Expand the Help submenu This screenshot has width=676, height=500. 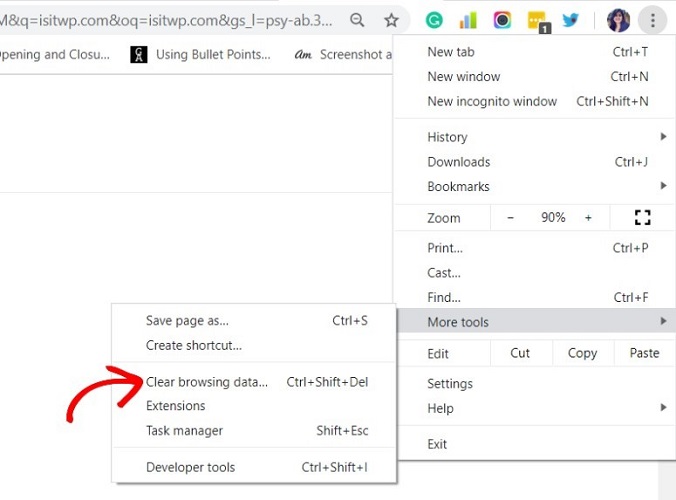(535, 408)
